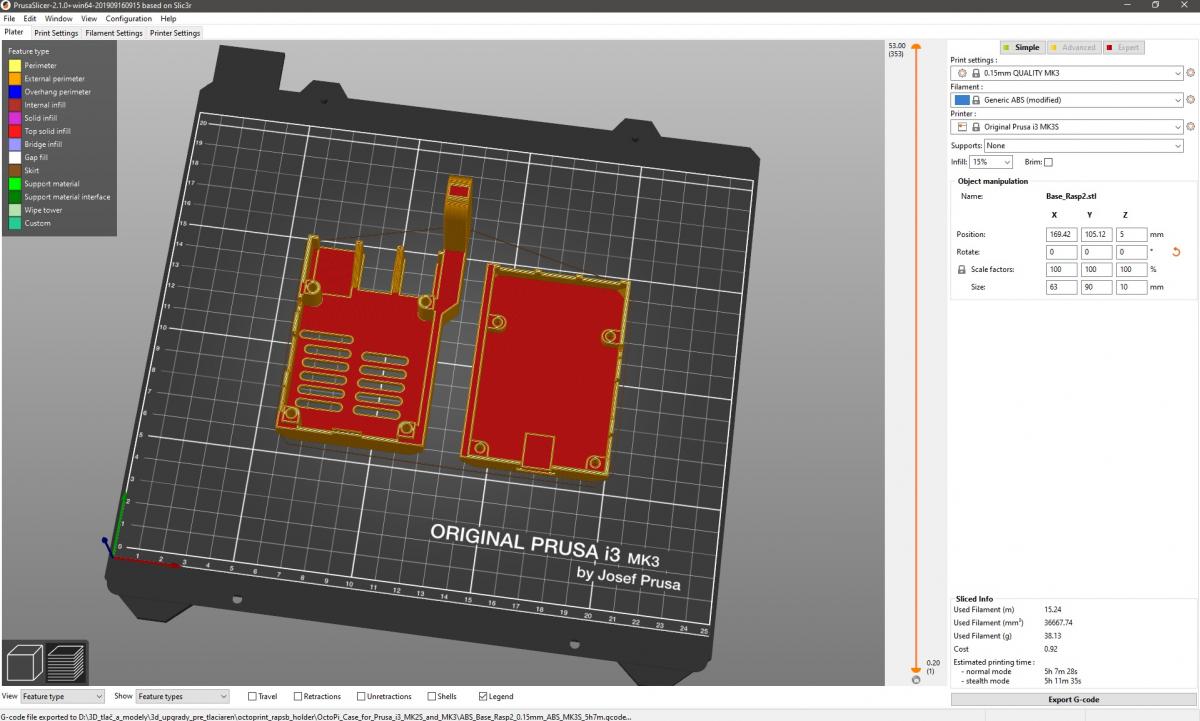Click the printer icon in Printer preset dropdown
1200x721 pixels.
point(962,127)
